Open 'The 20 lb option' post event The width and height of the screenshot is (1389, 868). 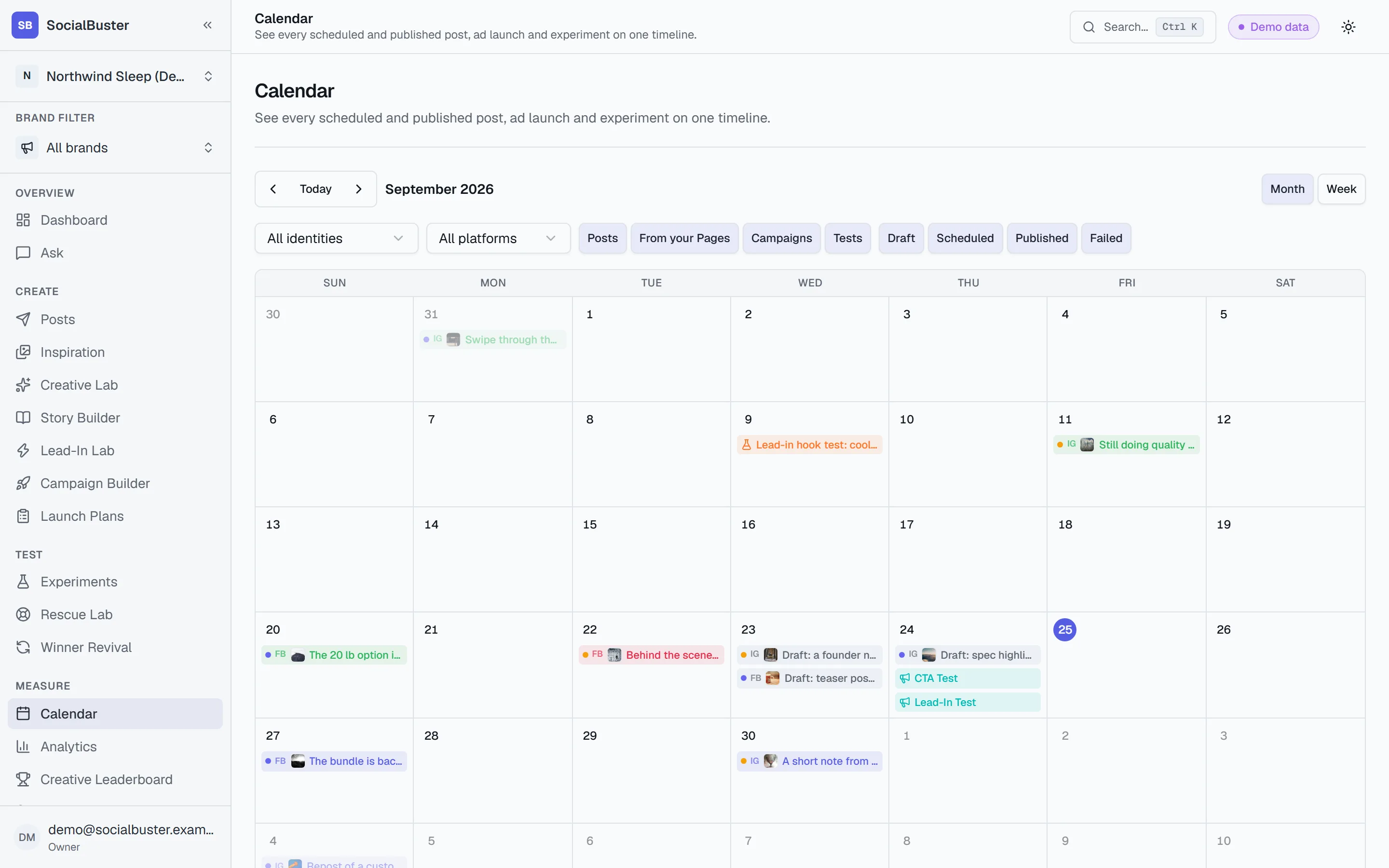coord(334,654)
